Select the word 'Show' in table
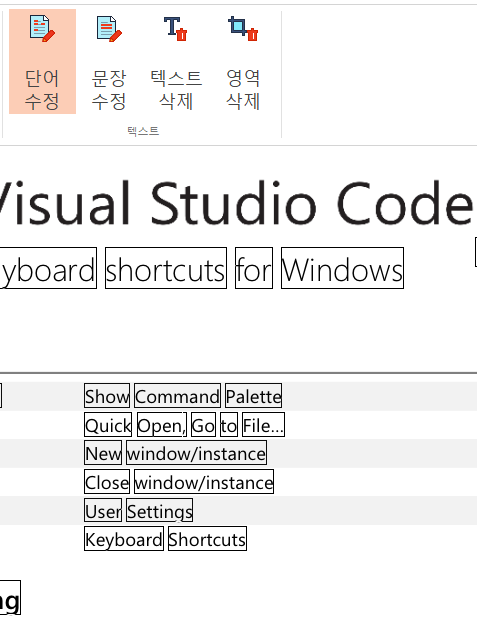Viewport: 477px width, 620px height. (x=107, y=395)
